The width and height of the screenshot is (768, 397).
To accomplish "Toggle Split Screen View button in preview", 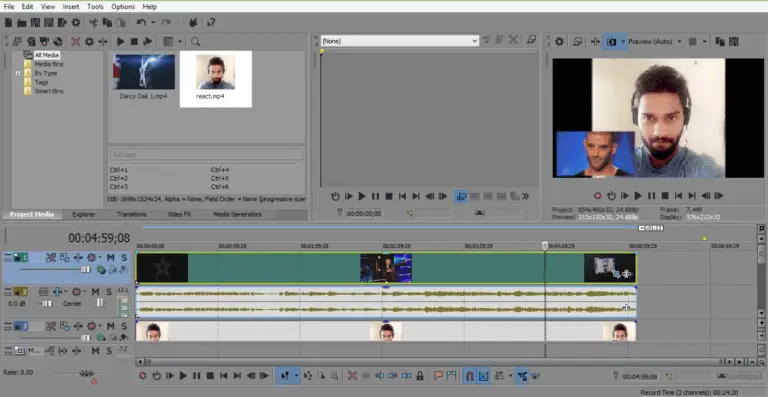I will (x=611, y=42).
